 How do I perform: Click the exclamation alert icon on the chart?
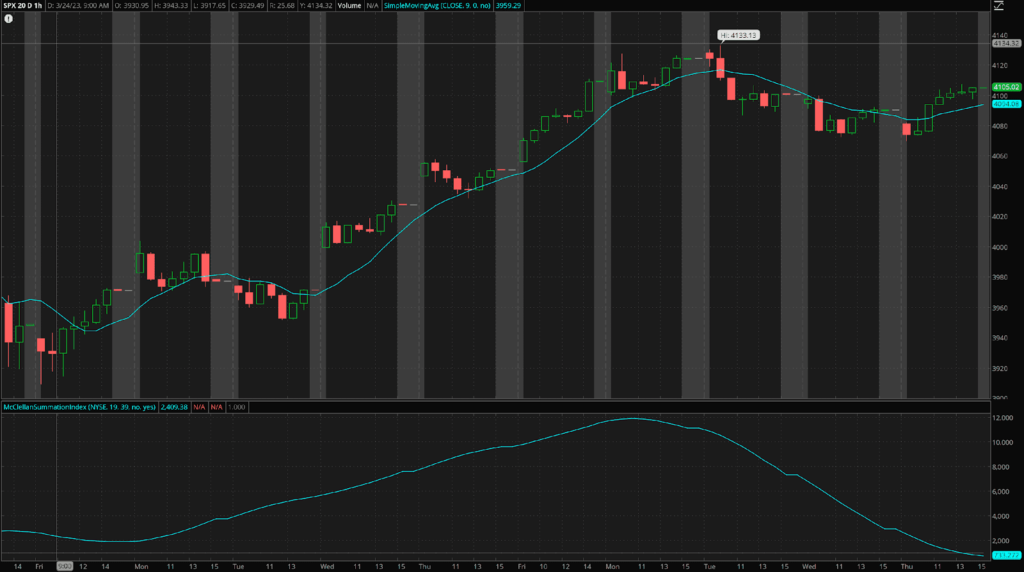point(8,19)
